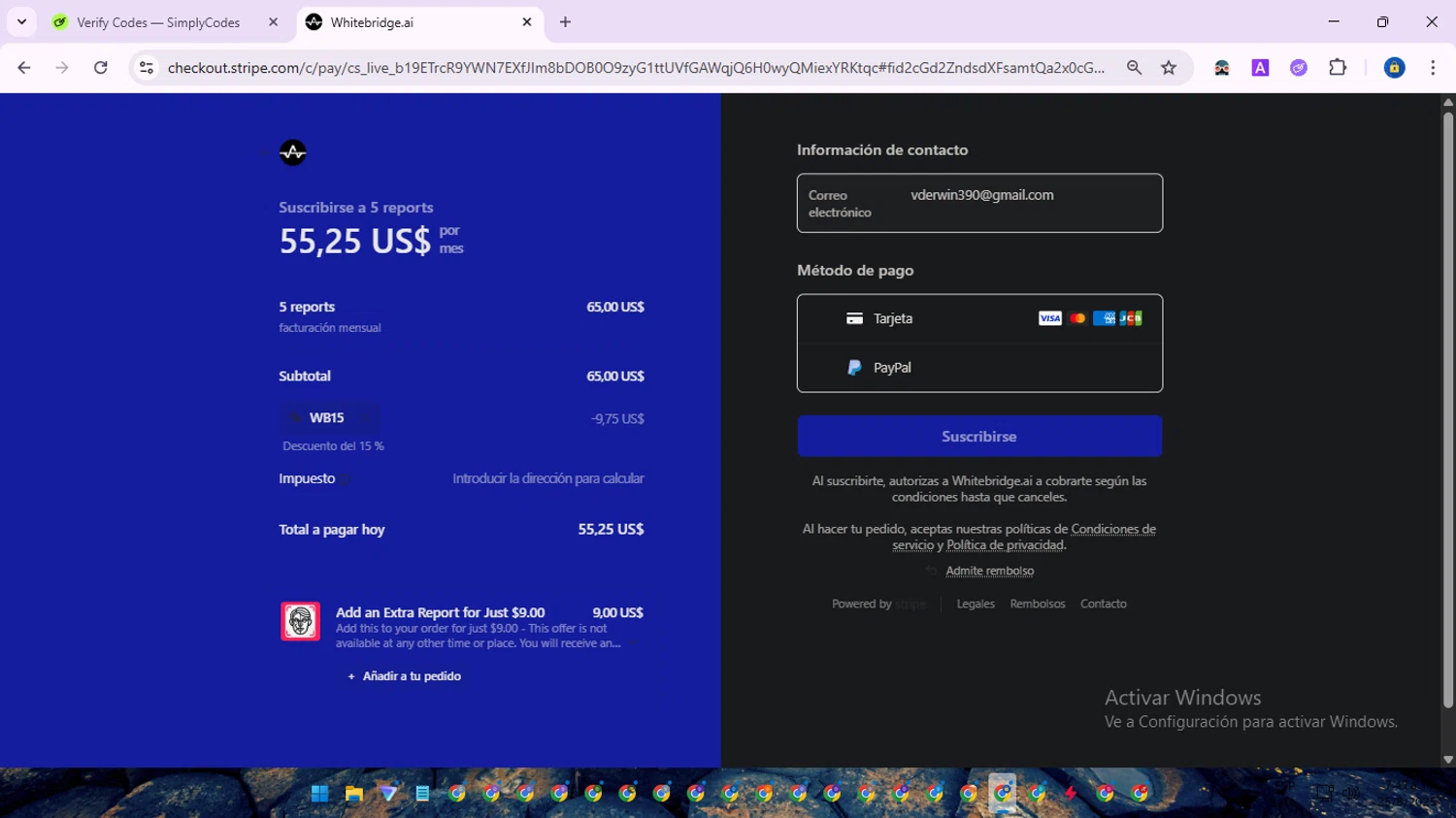The width and height of the screenshot is (1456, 818).
Task: Click the Powered by Stripe link
Action: (x=879, y=604)
